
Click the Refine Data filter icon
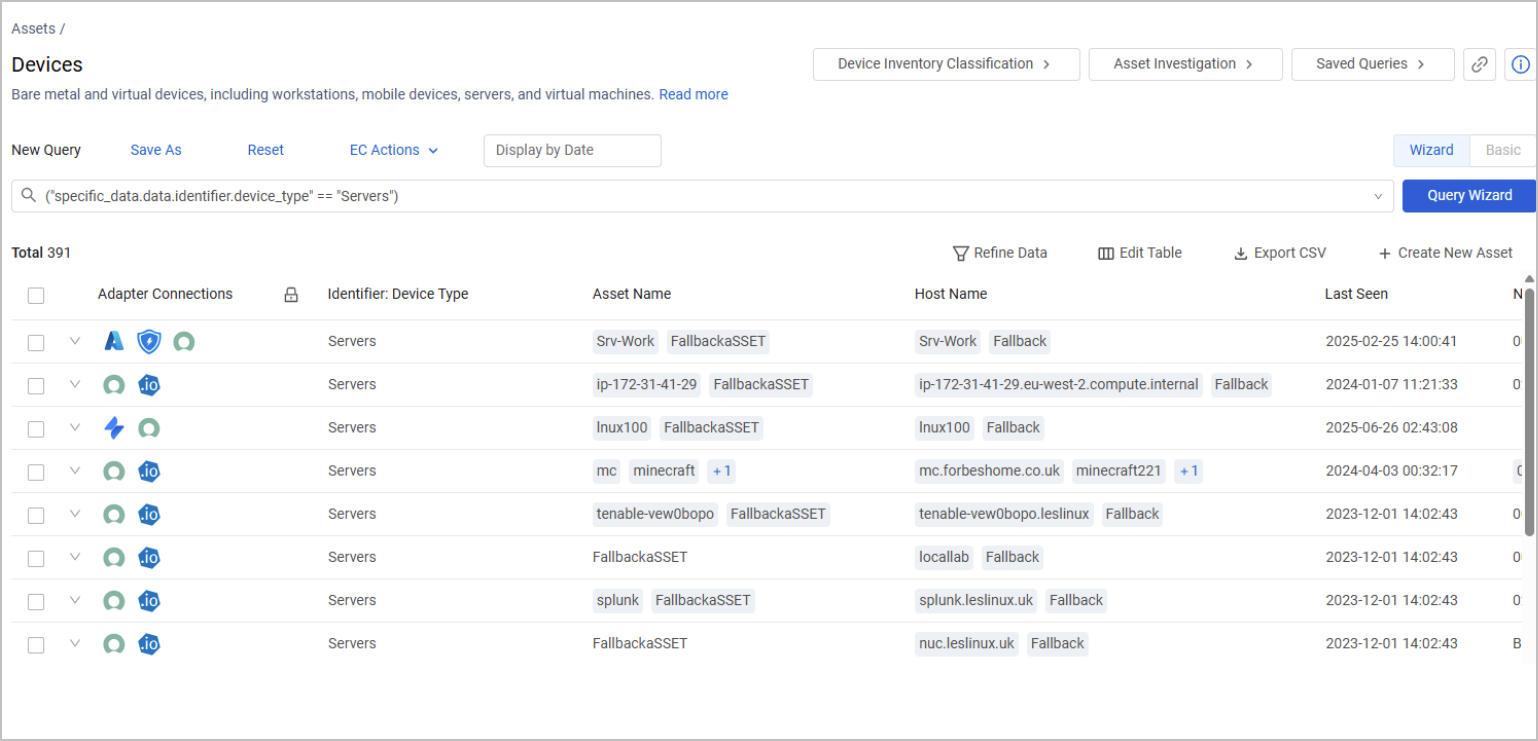(961, 253)
